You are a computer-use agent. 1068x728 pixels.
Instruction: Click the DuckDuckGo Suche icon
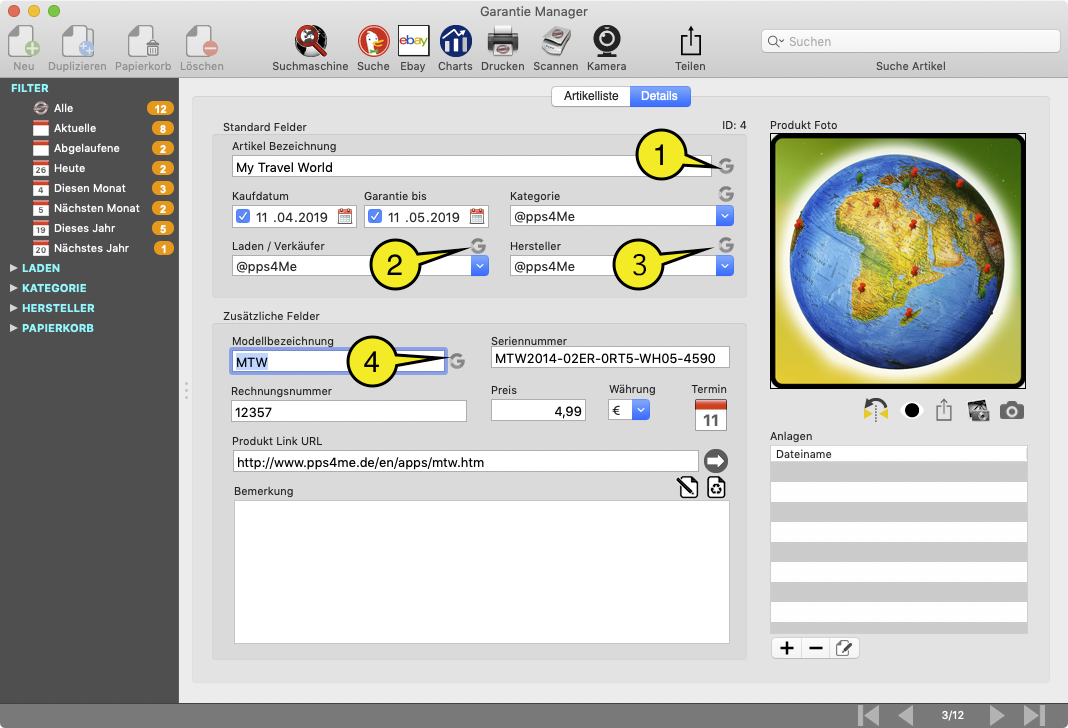pos(373,42)
